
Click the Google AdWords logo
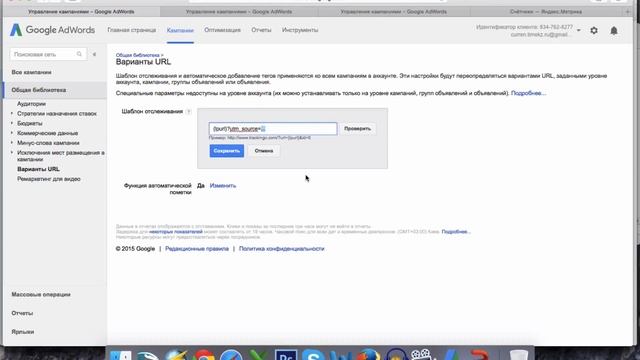click(52, 30)
